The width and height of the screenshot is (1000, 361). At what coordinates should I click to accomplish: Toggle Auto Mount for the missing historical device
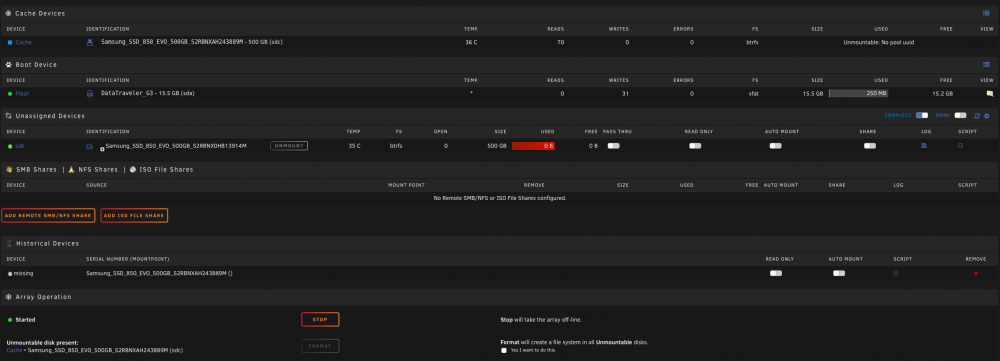[839, 273]
